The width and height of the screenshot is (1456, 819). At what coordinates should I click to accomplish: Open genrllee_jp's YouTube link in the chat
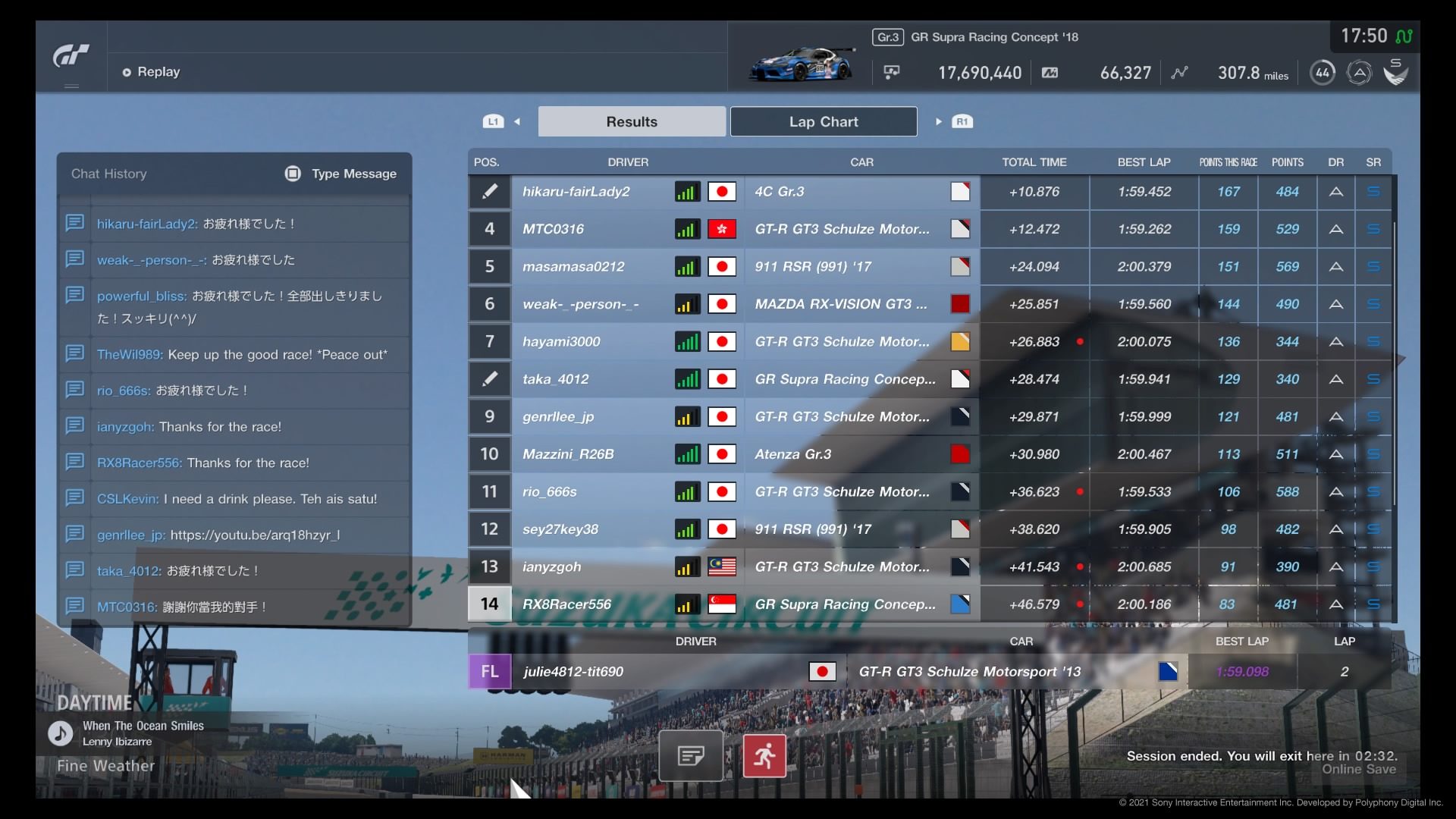point(255,535)
